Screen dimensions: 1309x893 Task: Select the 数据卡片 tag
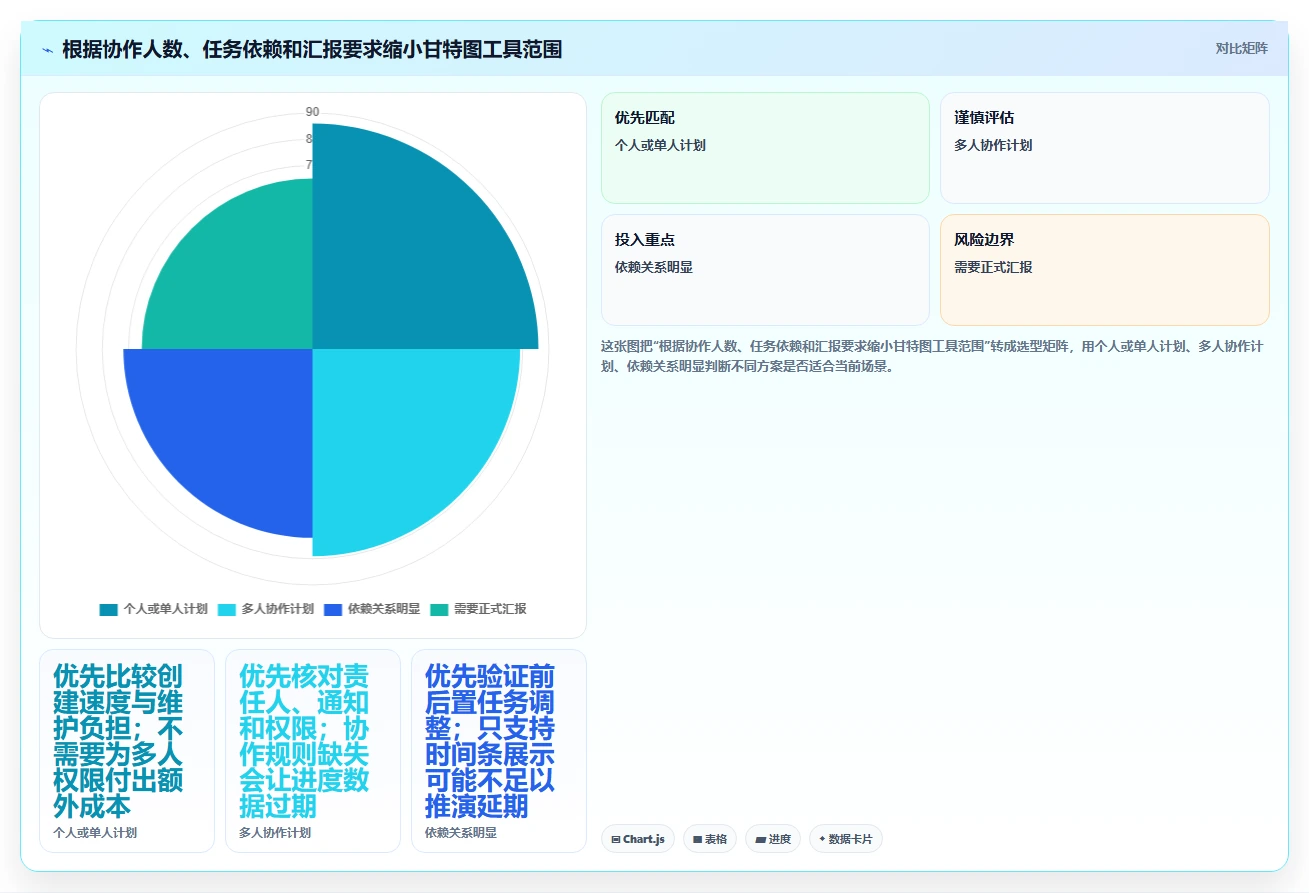[846, 839]
